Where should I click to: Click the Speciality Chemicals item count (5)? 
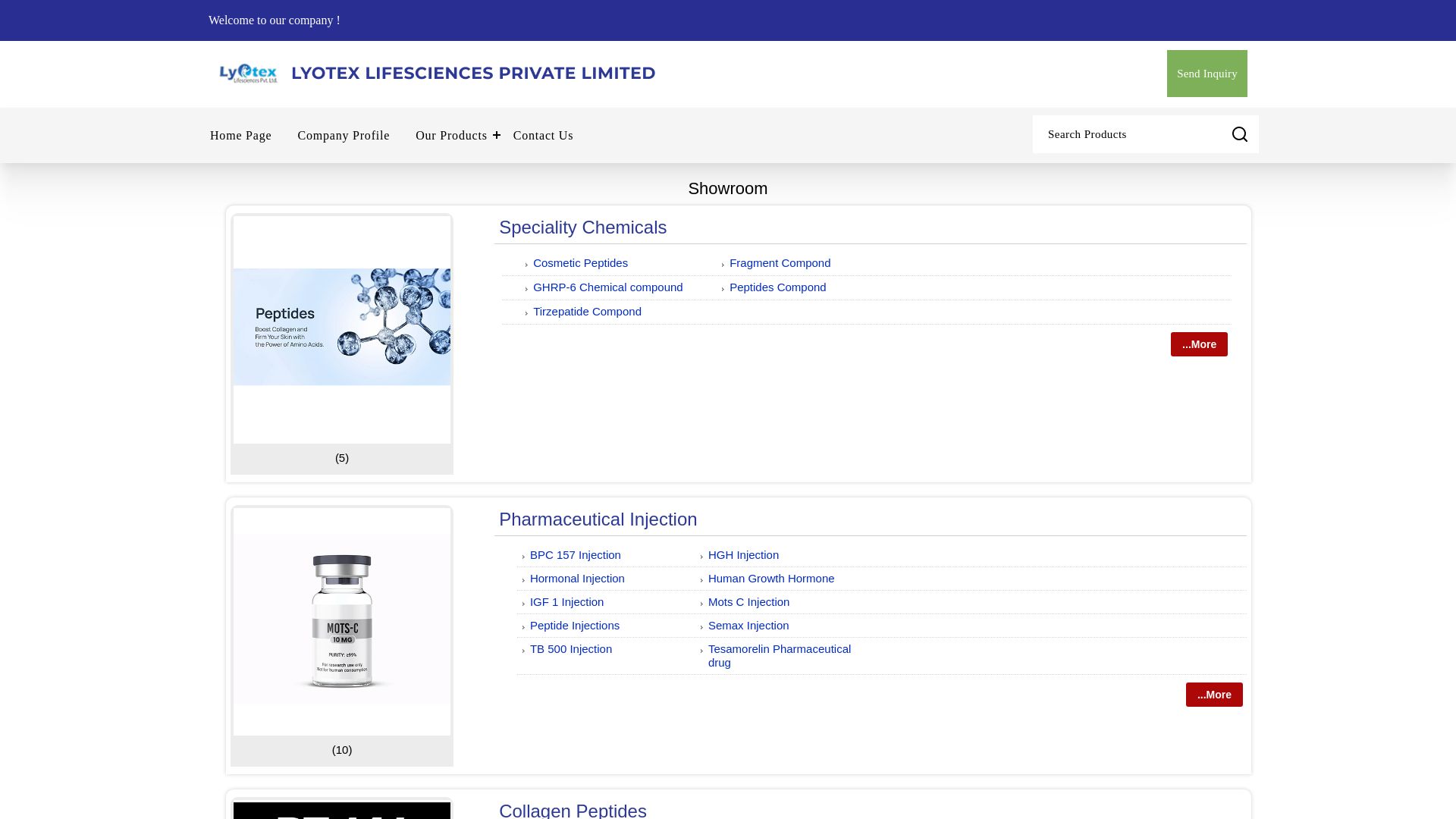[x=342, y=458]
